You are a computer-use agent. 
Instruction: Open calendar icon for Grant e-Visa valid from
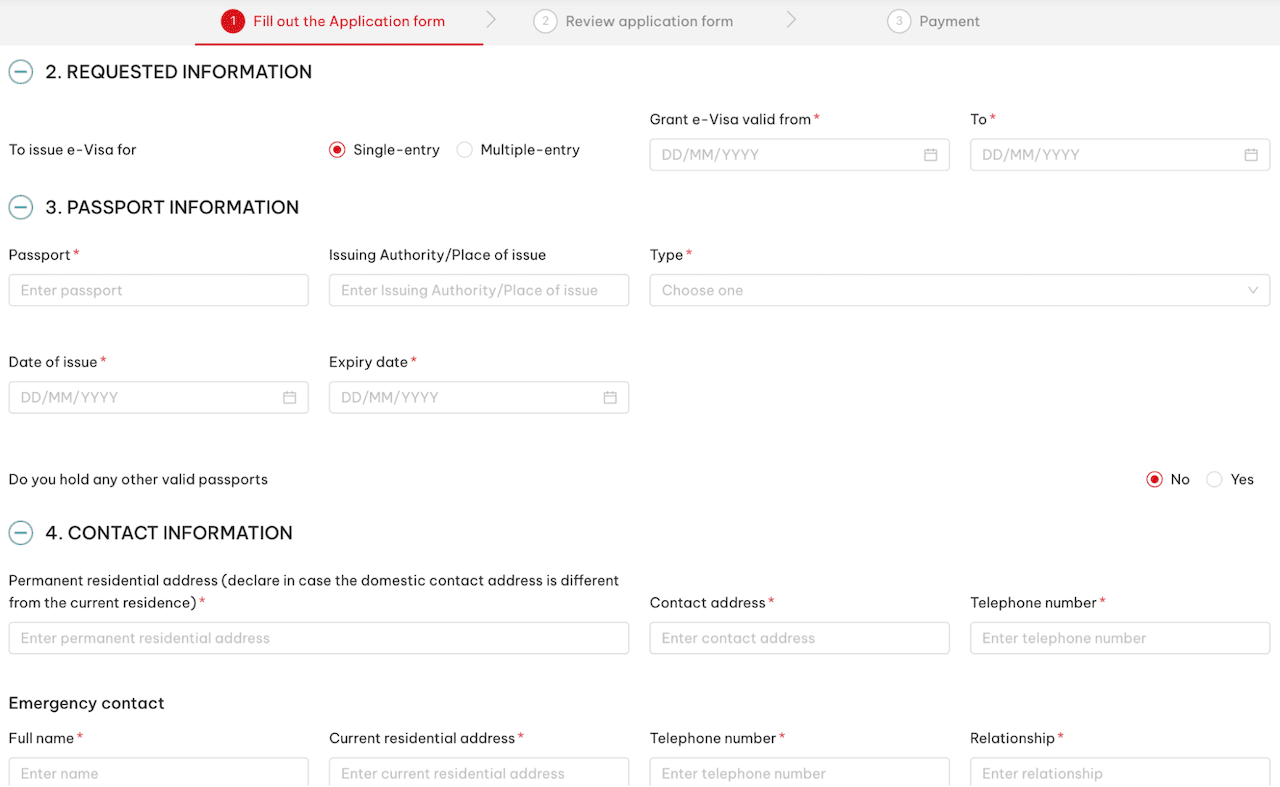[930, 155]
